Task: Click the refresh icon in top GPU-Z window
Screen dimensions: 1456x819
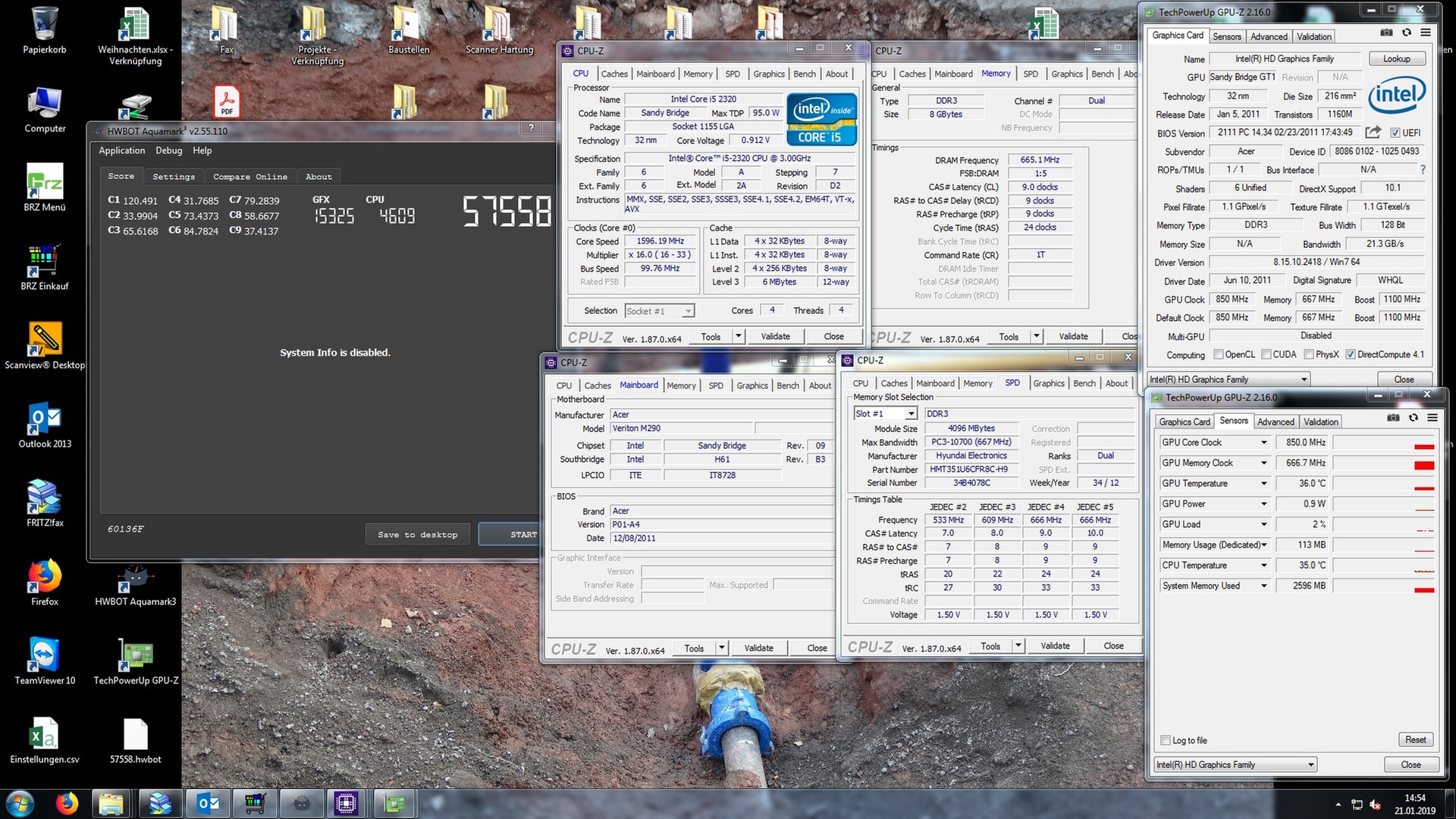Action: [x=1407, y=33]
